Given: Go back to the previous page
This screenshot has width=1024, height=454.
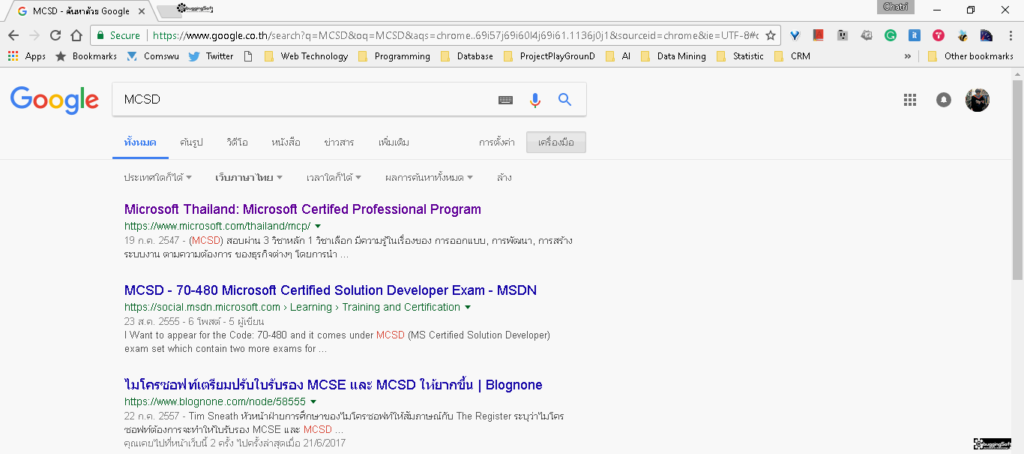Looking at the screenshot, I should 13,36.
